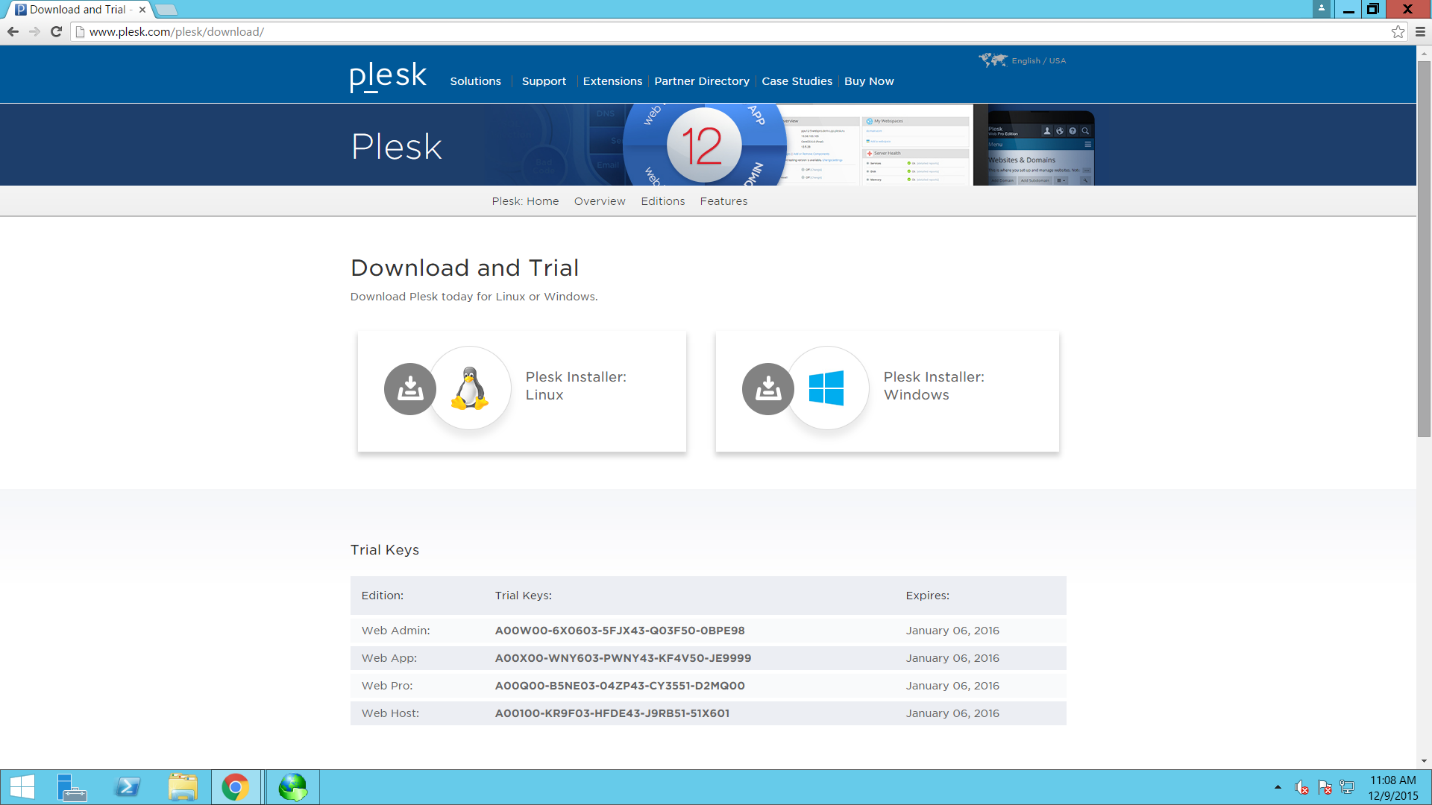This screenshot has width=1432, height=805.
Task: Click Buy Now in navigation
Action: pos(869,81)
